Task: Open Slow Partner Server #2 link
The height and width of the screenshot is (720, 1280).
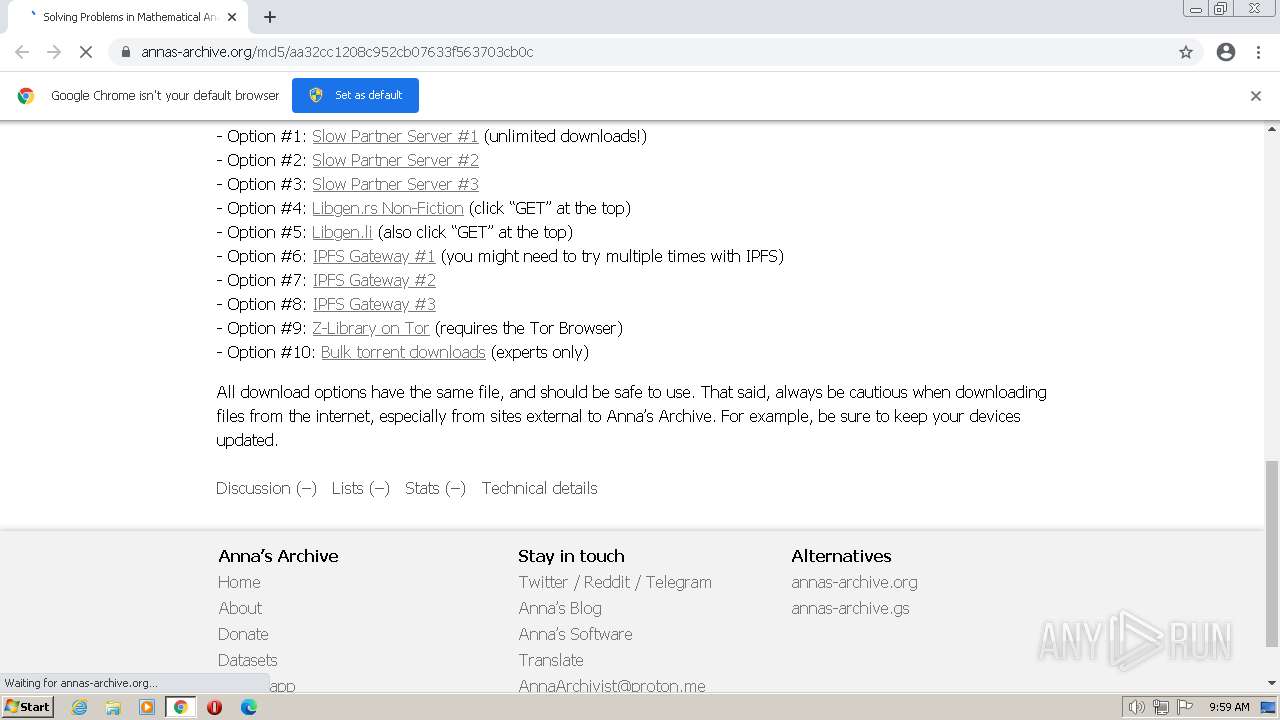Action: pyautogui.click(x=395, y=160)
